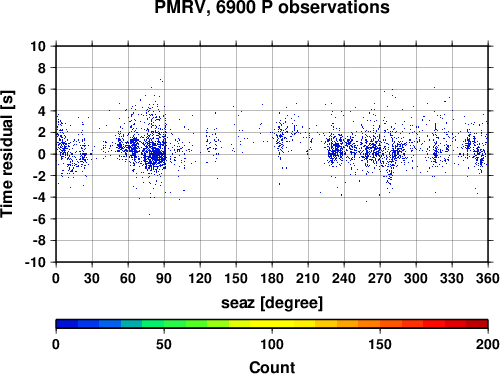This screenshot has width=500, height=374.
Task: Click the Time residual y-axis label
Action: [7, 154]
